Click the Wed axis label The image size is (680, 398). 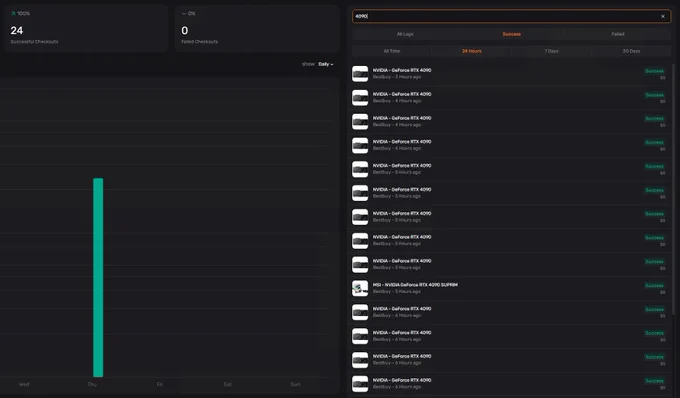click(x=24, y=384)
